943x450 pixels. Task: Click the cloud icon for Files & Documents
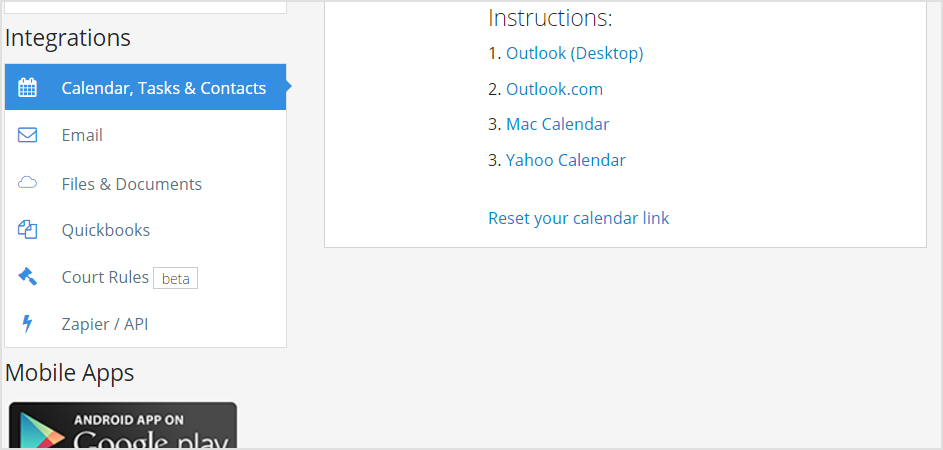coord(28,183)
